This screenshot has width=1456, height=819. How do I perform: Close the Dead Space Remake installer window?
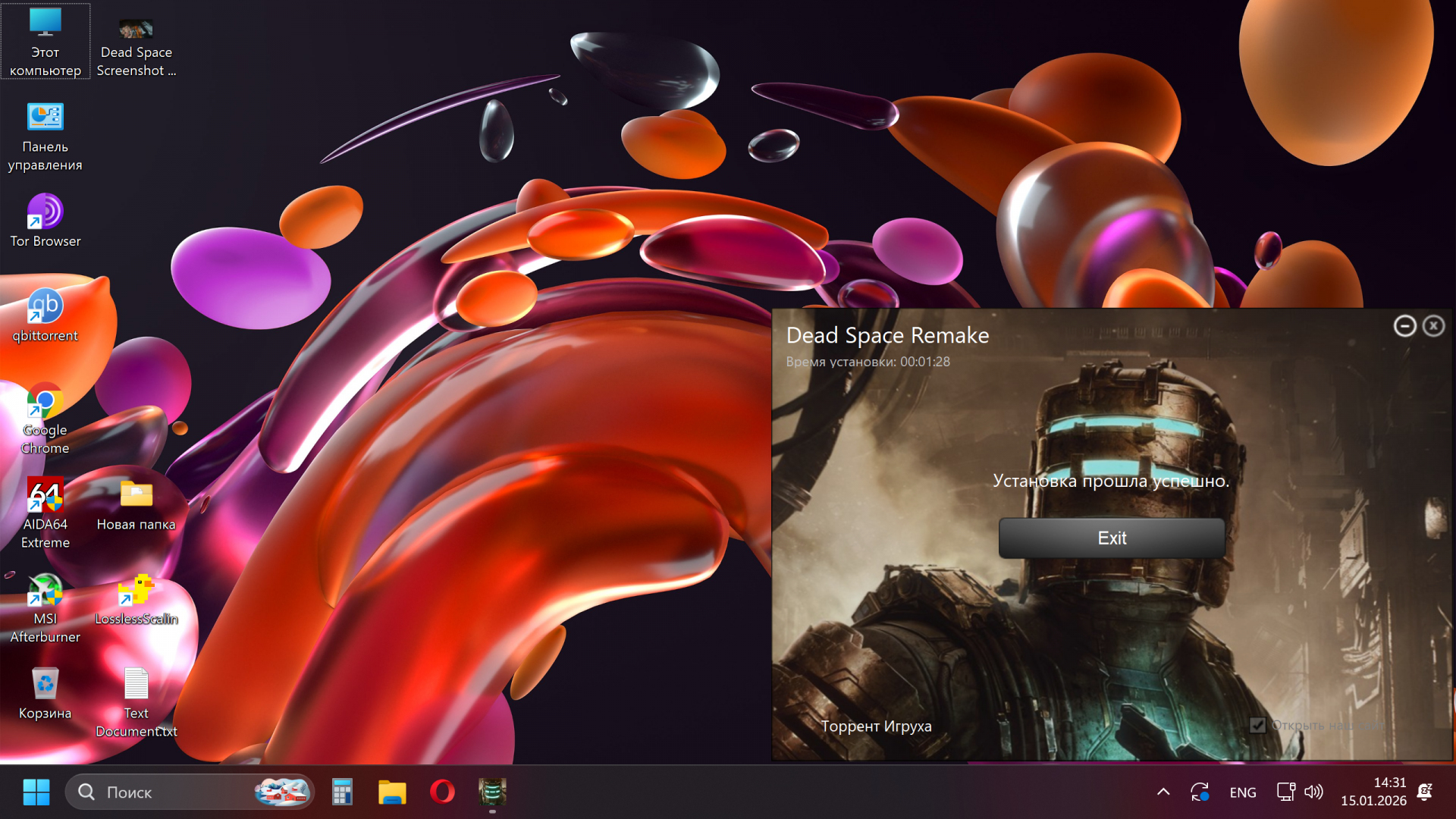[x=1433, y=326]
